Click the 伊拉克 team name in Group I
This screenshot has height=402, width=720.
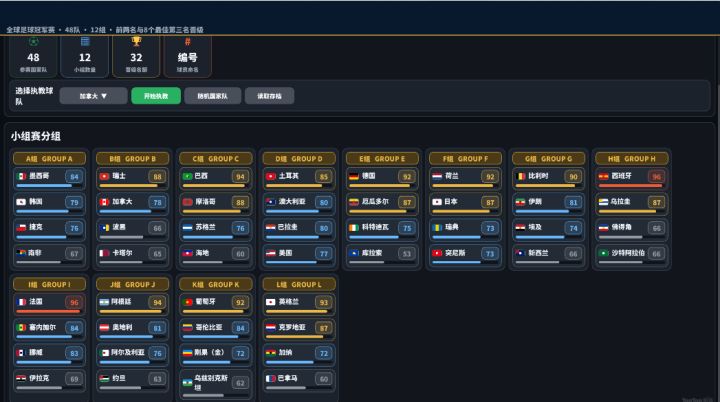tap(39, 378)
